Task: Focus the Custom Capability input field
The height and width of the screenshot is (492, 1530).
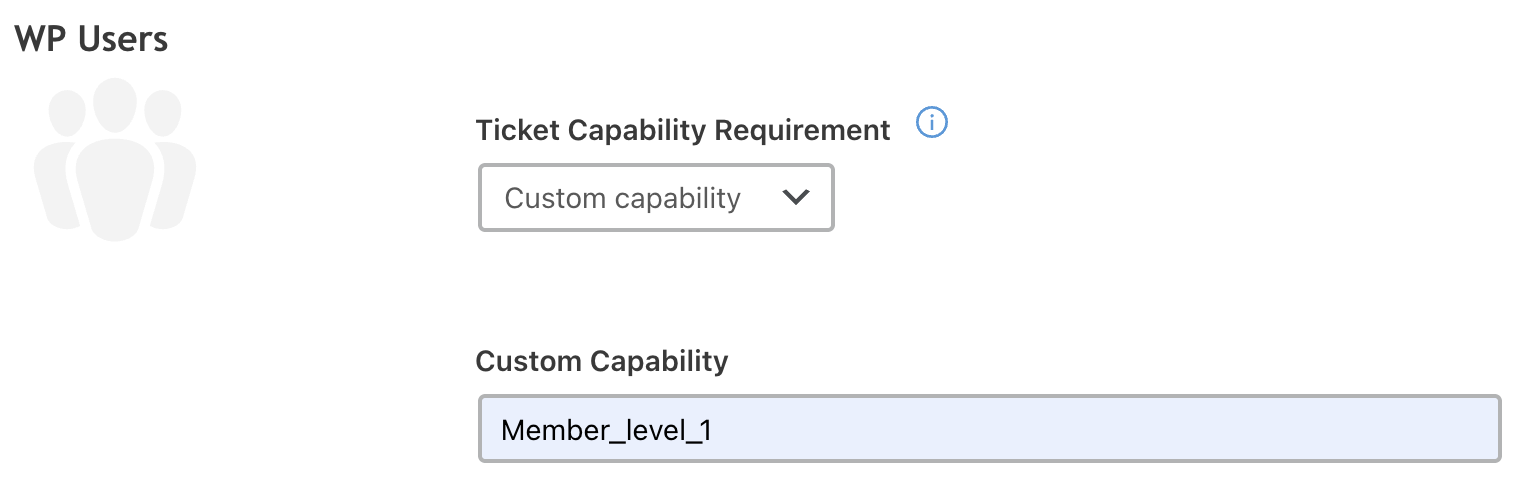Action: tap(989, 429)
